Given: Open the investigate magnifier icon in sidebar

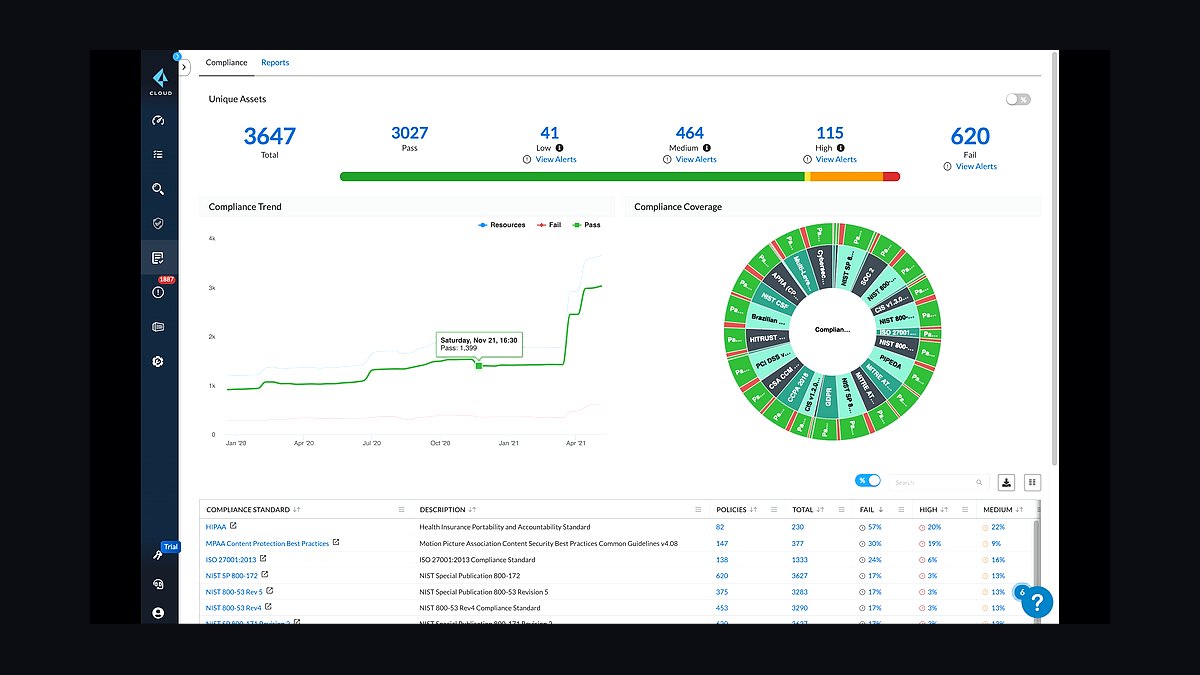Looking at the screenshot, I should tap(158, 189).
